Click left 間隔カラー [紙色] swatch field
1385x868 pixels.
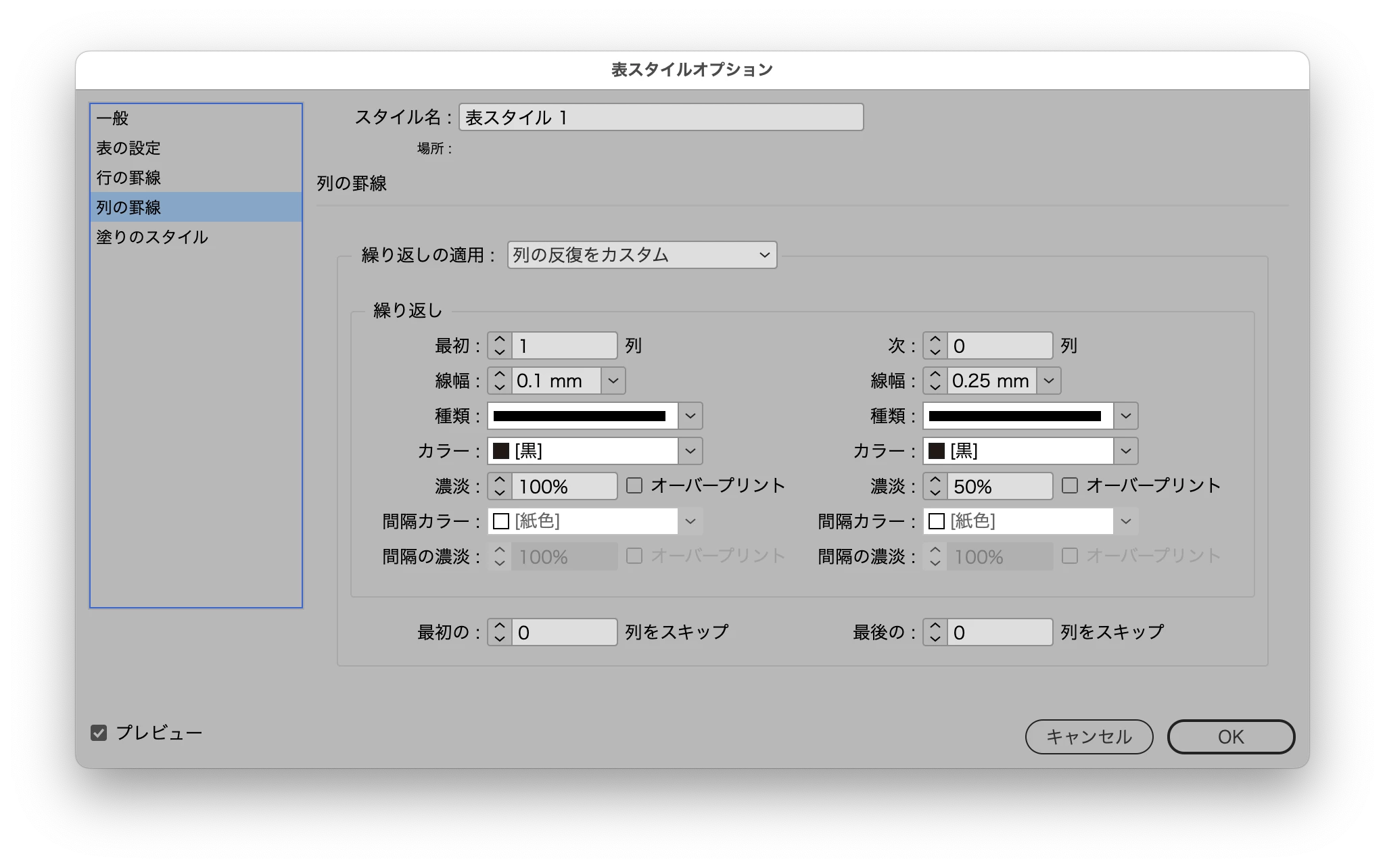click(583, 521)
